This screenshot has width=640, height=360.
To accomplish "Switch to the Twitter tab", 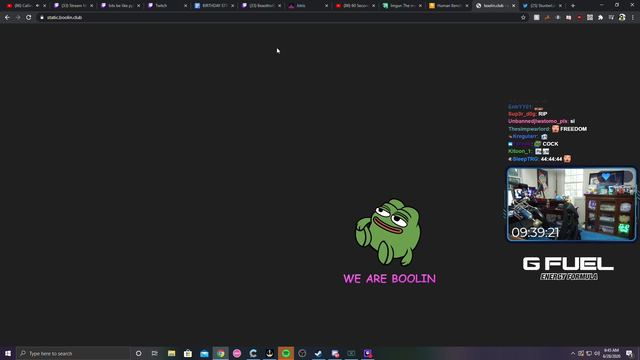I will pyautogui.click(x=543, y=6).
